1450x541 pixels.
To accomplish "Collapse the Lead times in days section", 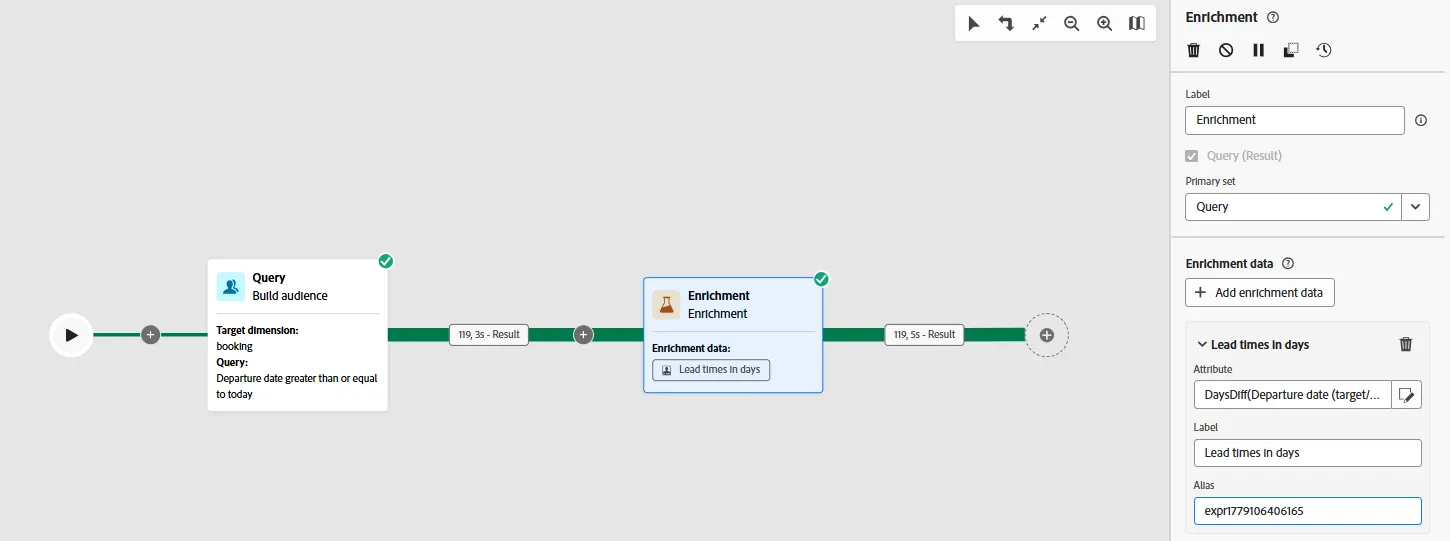I will click(x=1202, y=345).
